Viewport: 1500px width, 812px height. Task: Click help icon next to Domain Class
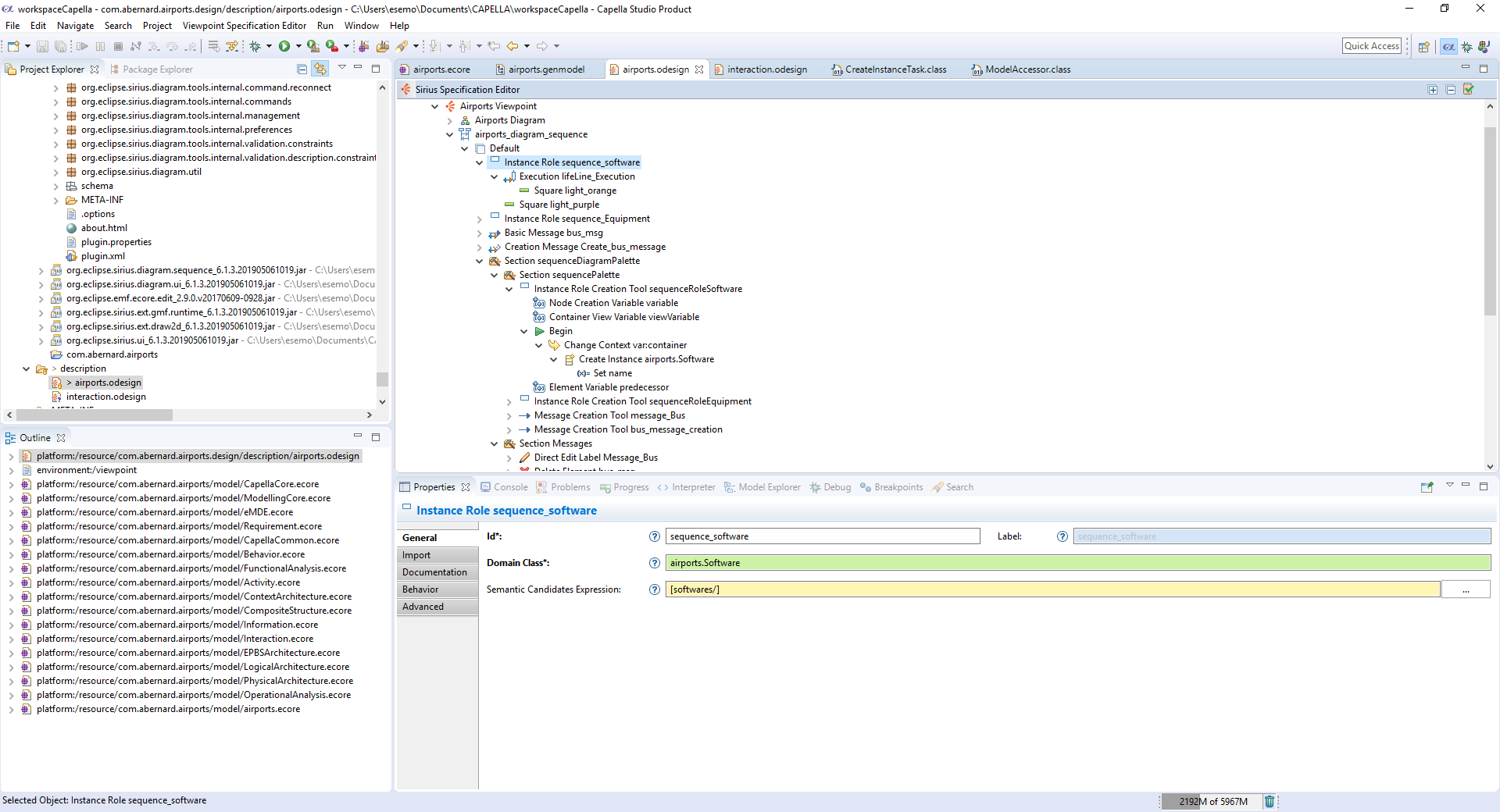click(x=655, y=563)
